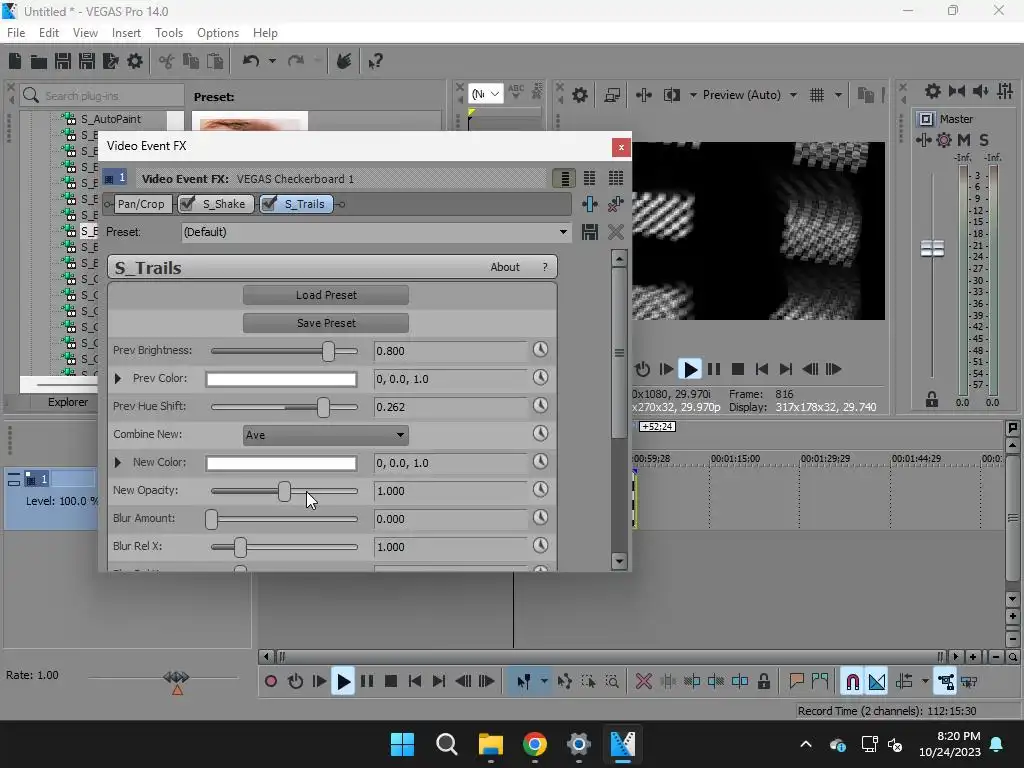
Task: Click the Load Preset button
Action: [326, 295]
